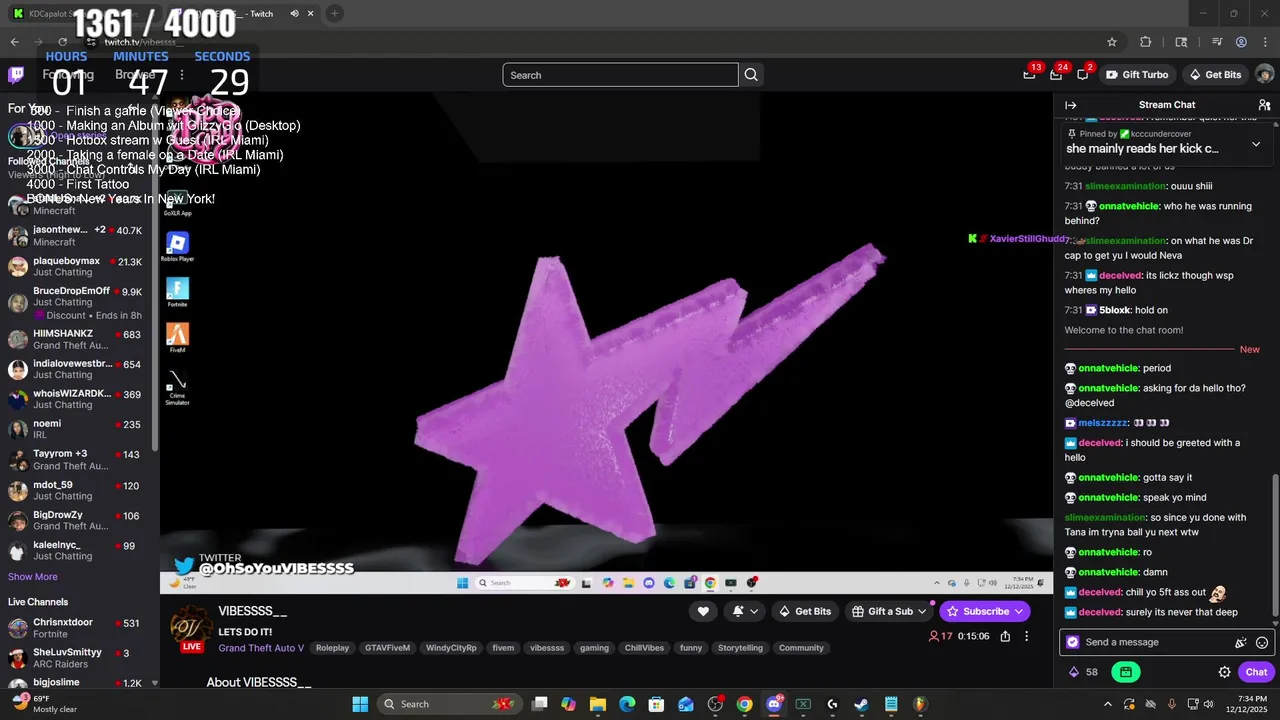
Task: Open the Chrome profile icon
Action: coord(1241,42)
